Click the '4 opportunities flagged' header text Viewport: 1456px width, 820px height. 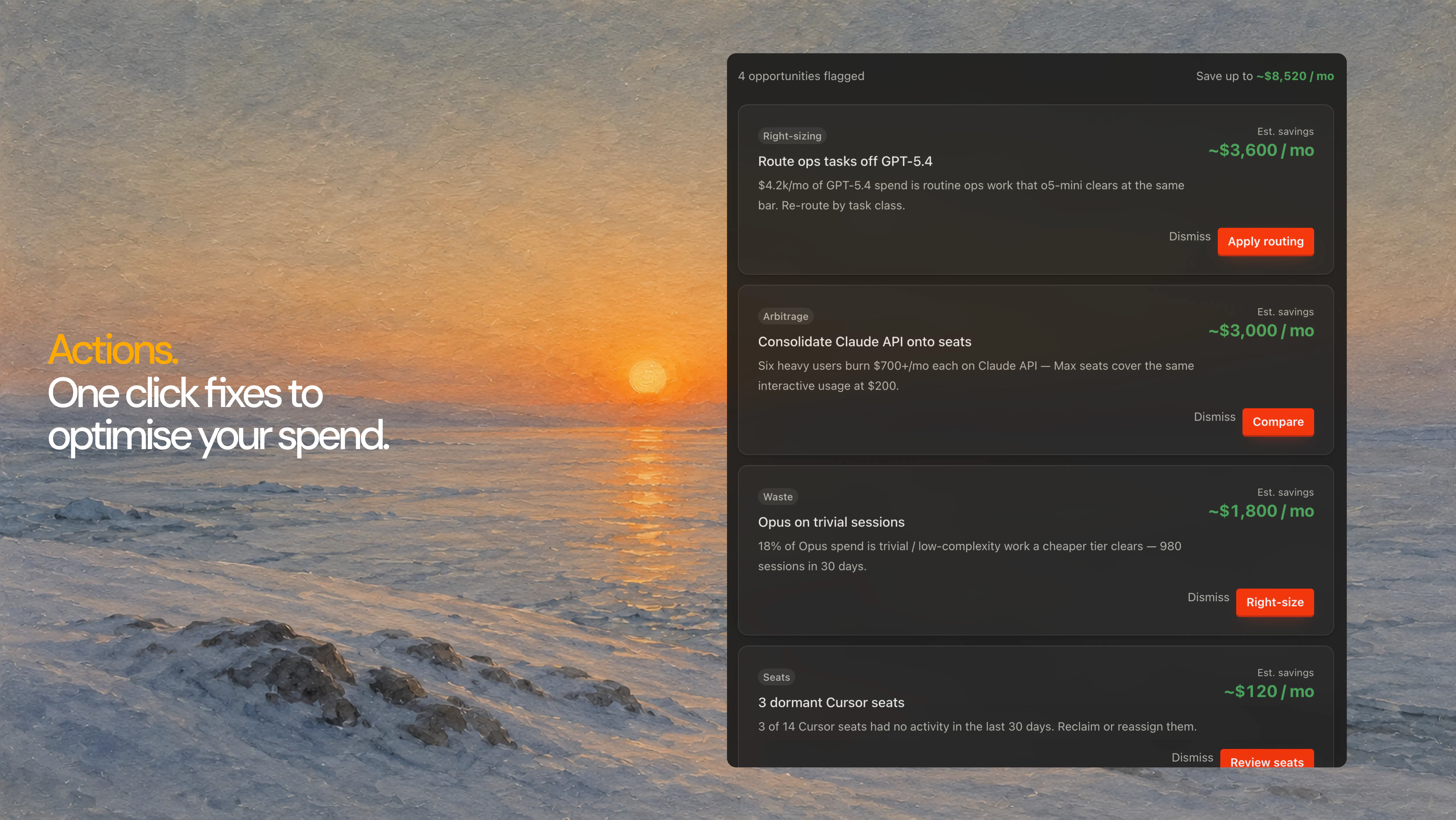pos(801,76)
